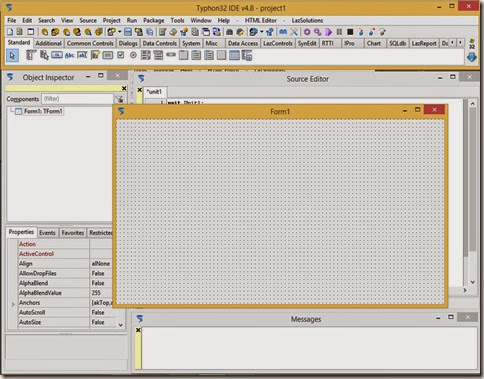Select the TEdit component icon
Image resolution: width=484 pixels, height=379 pixels.
click(x=82, y=55)
